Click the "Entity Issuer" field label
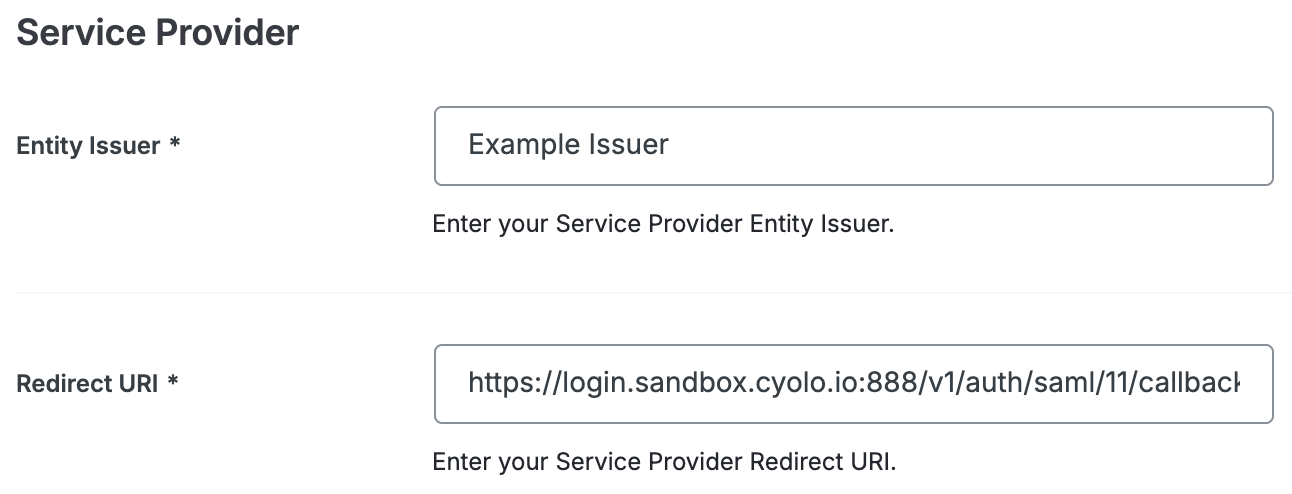Screen dimensions: 1292x494 coord(88,146)
